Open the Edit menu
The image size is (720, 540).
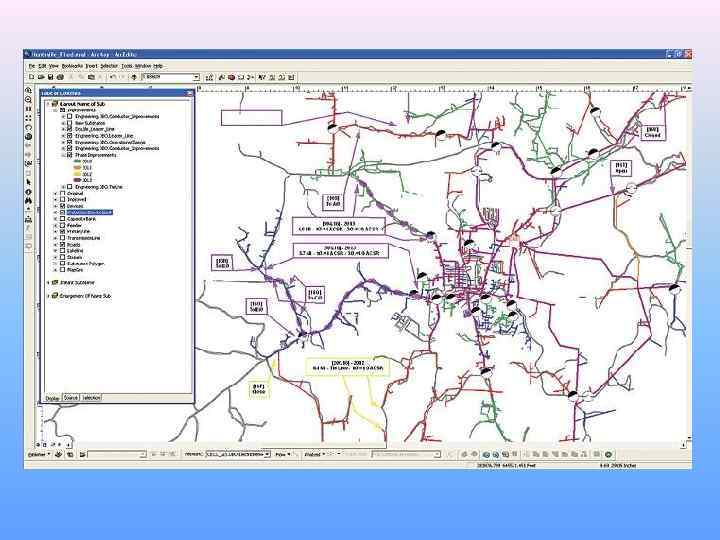(x=42, y=66)
